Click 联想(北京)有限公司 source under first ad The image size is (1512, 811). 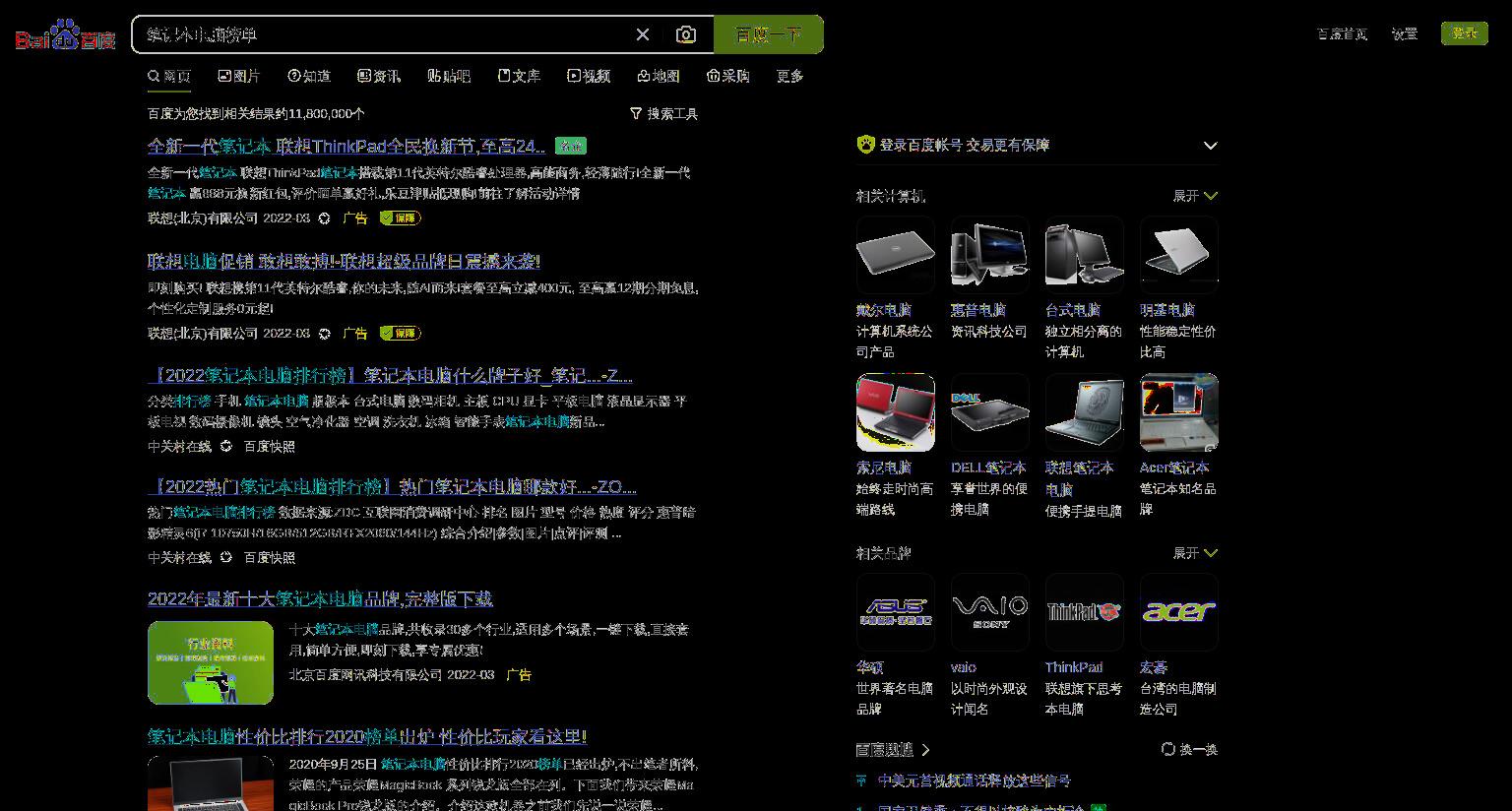click(203, 218)
